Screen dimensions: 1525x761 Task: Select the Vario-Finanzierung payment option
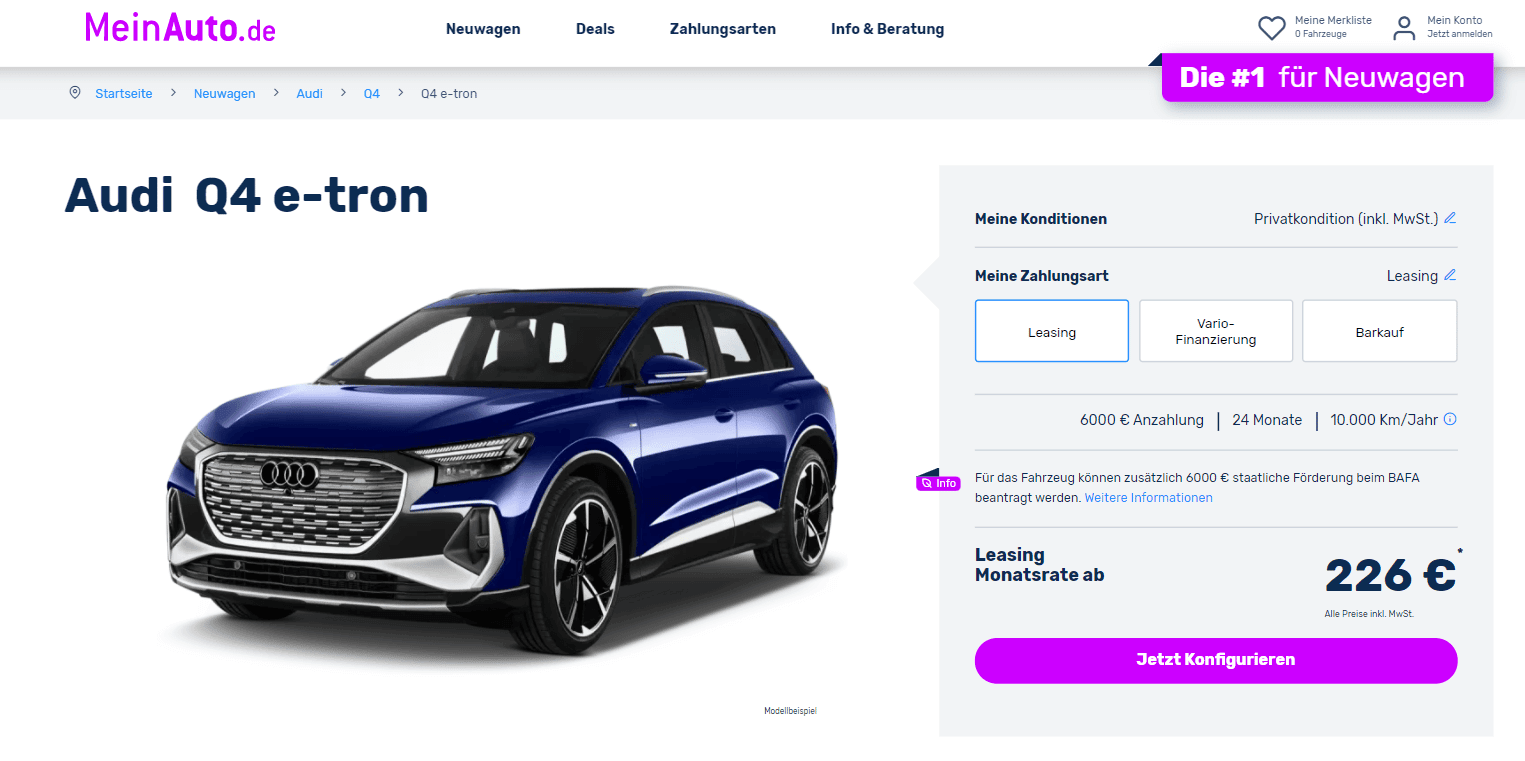pos(1216,331)
